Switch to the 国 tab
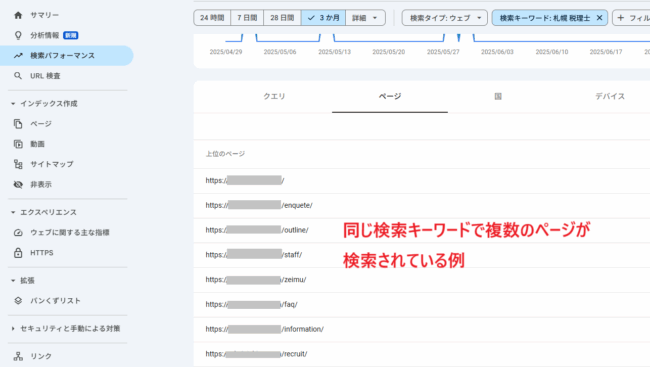Viewport: 650px width, 367px height. (498, 97)
